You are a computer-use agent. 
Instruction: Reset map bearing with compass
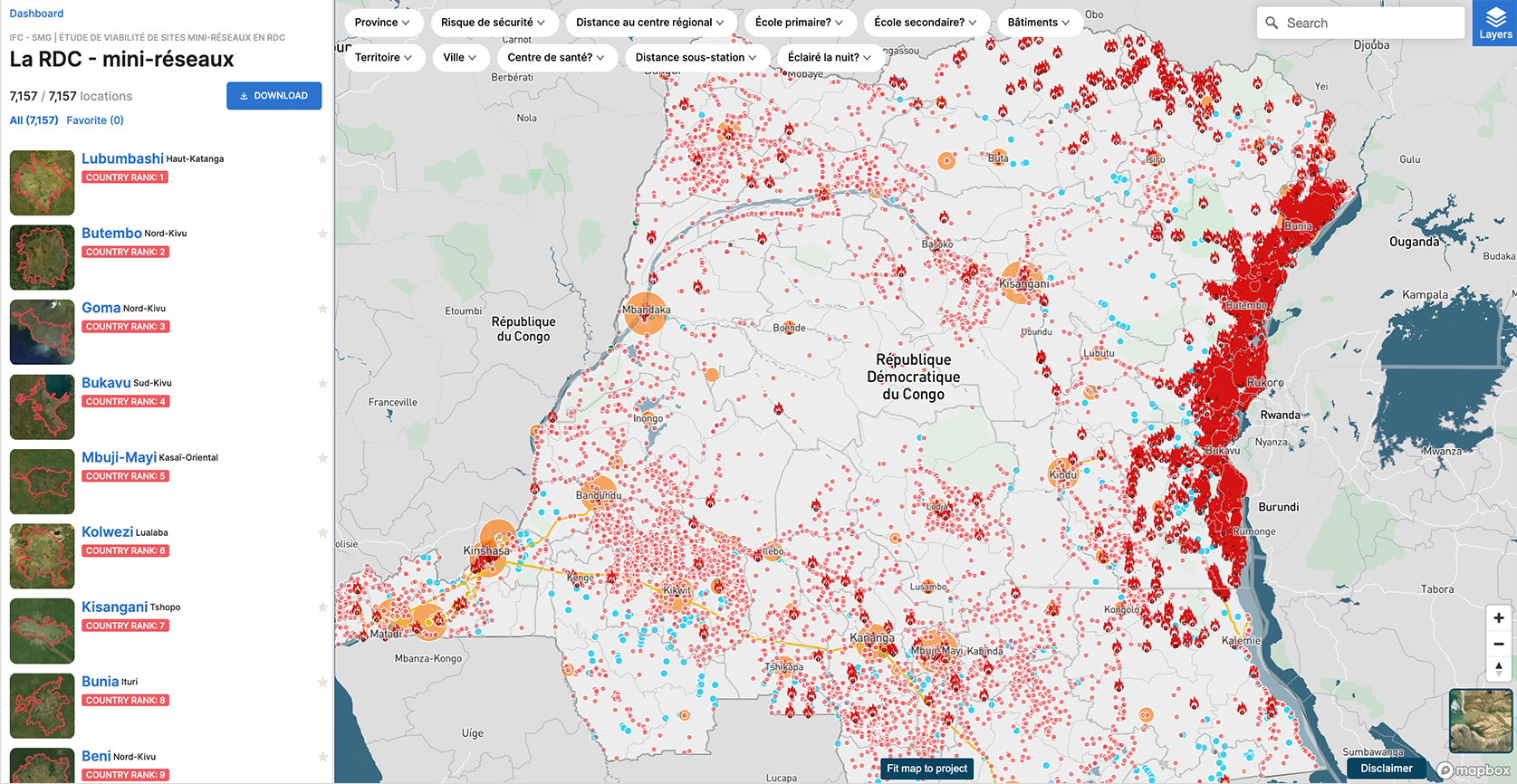pyautogui.click(x=1498, y=669)
